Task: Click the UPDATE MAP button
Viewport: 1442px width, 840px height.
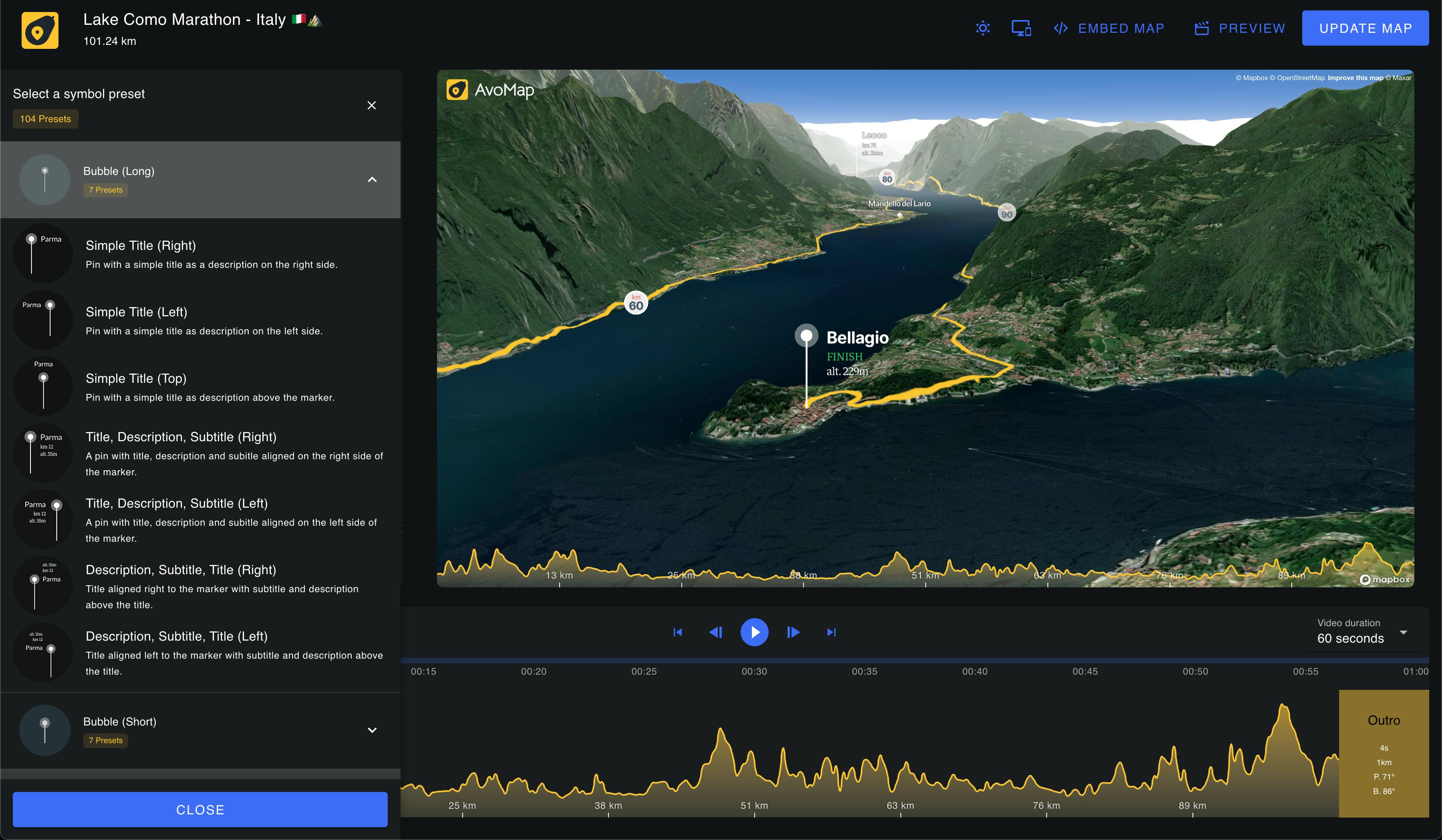Action: (1365, 28)
